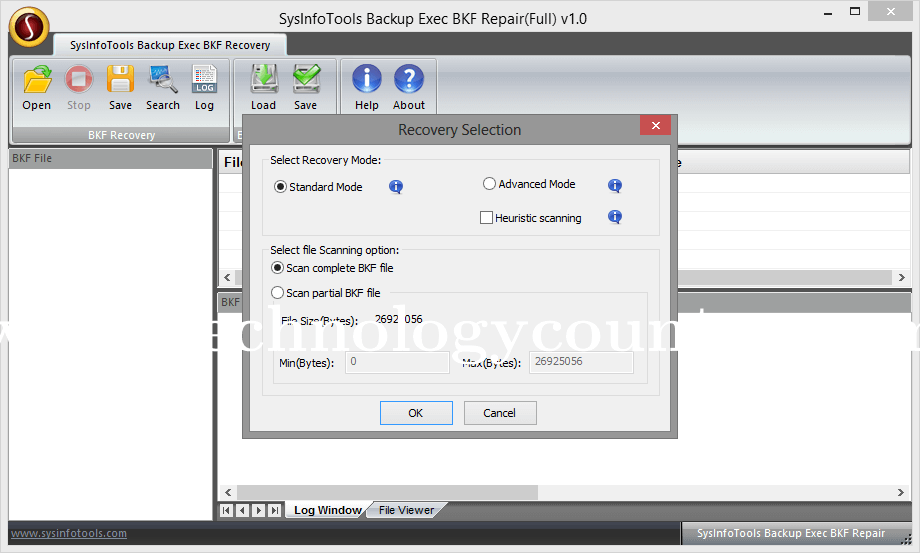
Task: Click the Min(Bytes) input field
Action: [x=397, y=362]
